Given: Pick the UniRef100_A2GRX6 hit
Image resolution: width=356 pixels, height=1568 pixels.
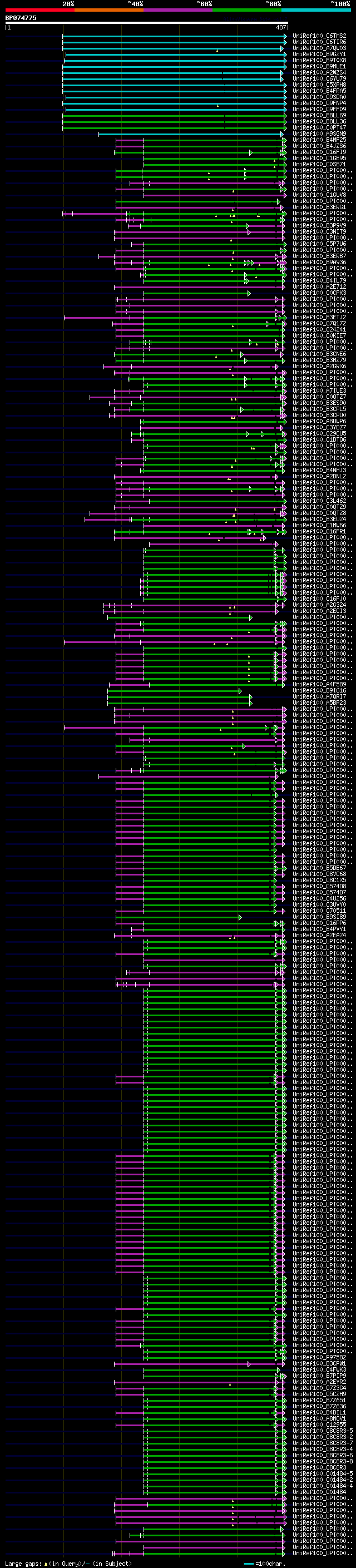Looking at the screenshot, I should (x=319, y=367).
